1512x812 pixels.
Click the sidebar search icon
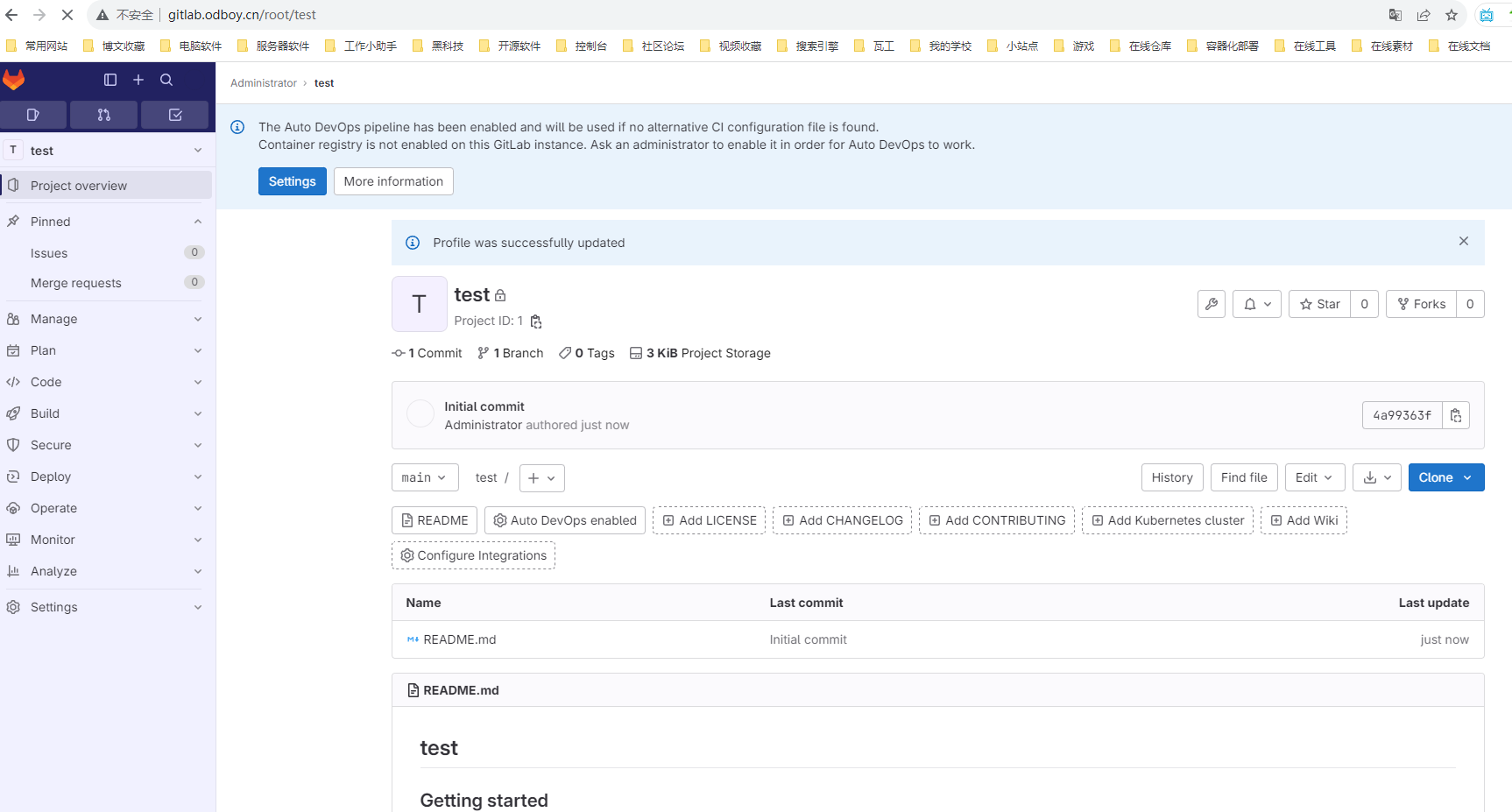tap(166, 80)
